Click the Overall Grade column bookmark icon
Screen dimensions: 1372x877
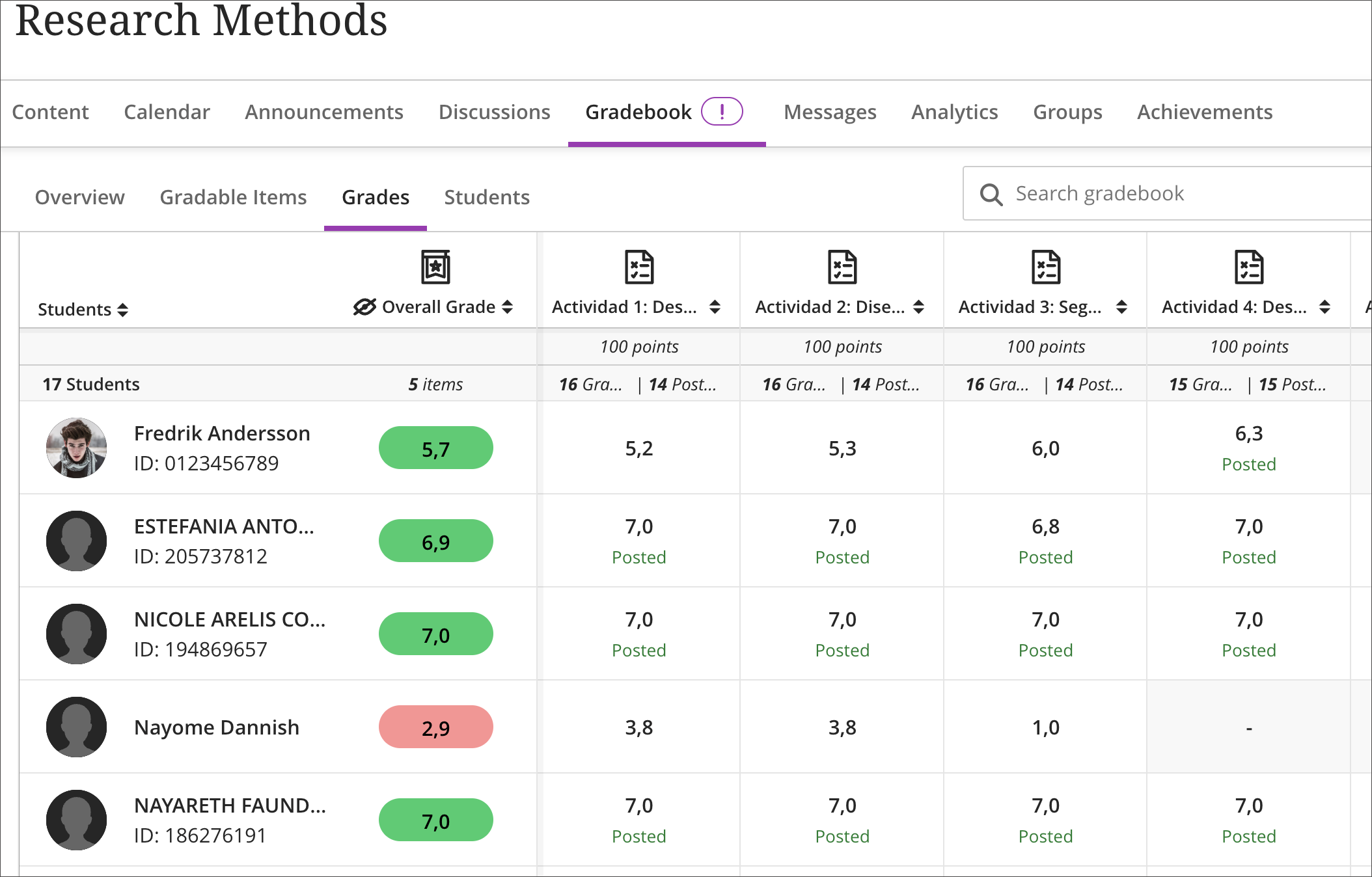[435, 267]
